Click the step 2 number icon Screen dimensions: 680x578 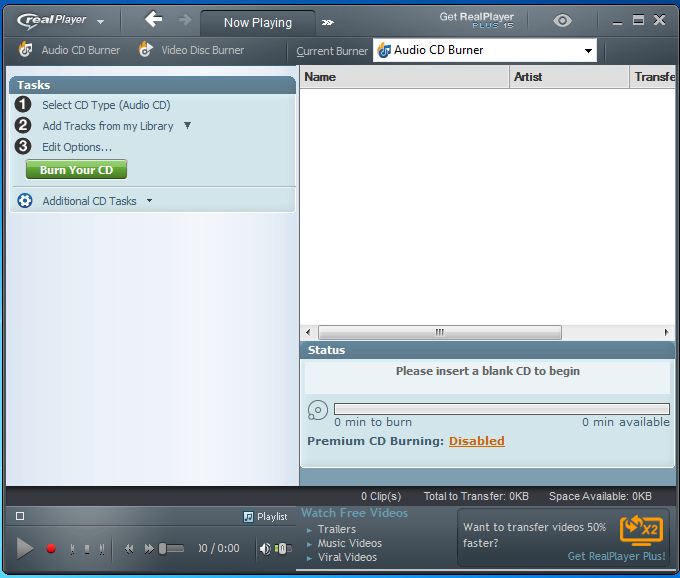23,125
